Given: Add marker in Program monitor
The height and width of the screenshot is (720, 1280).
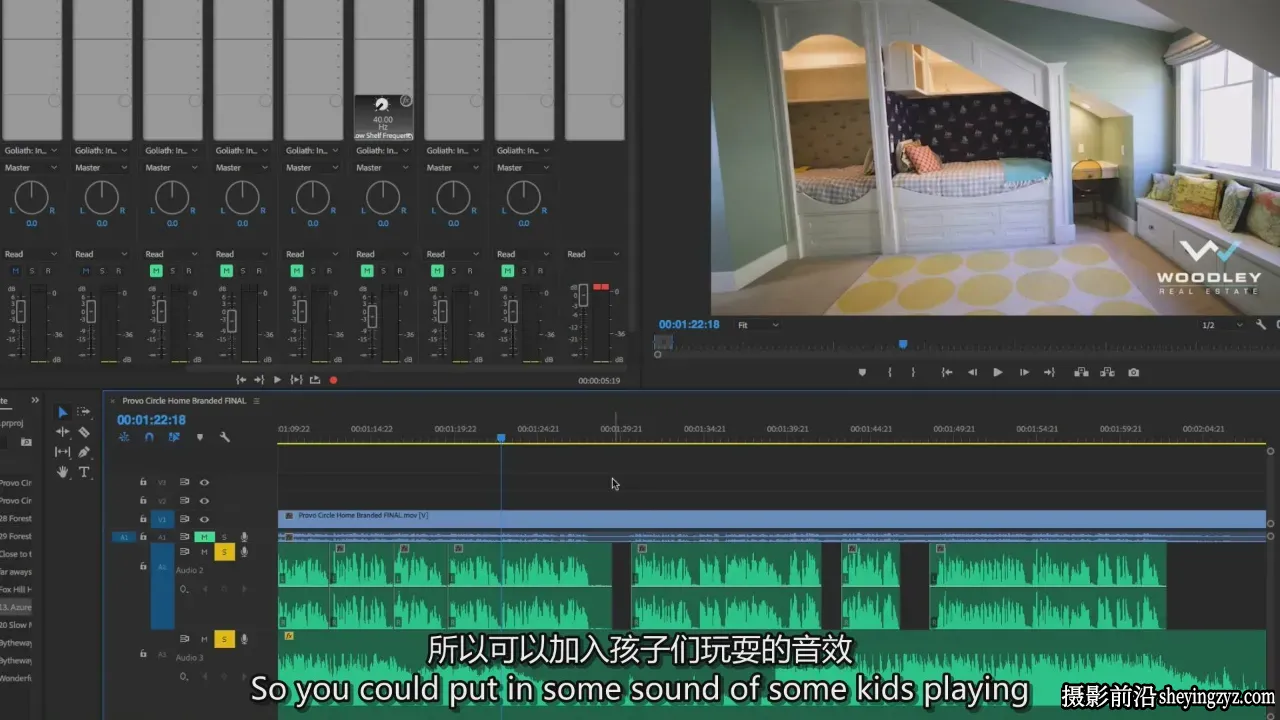Looking at the screenshot, I should tap(862, 372).
